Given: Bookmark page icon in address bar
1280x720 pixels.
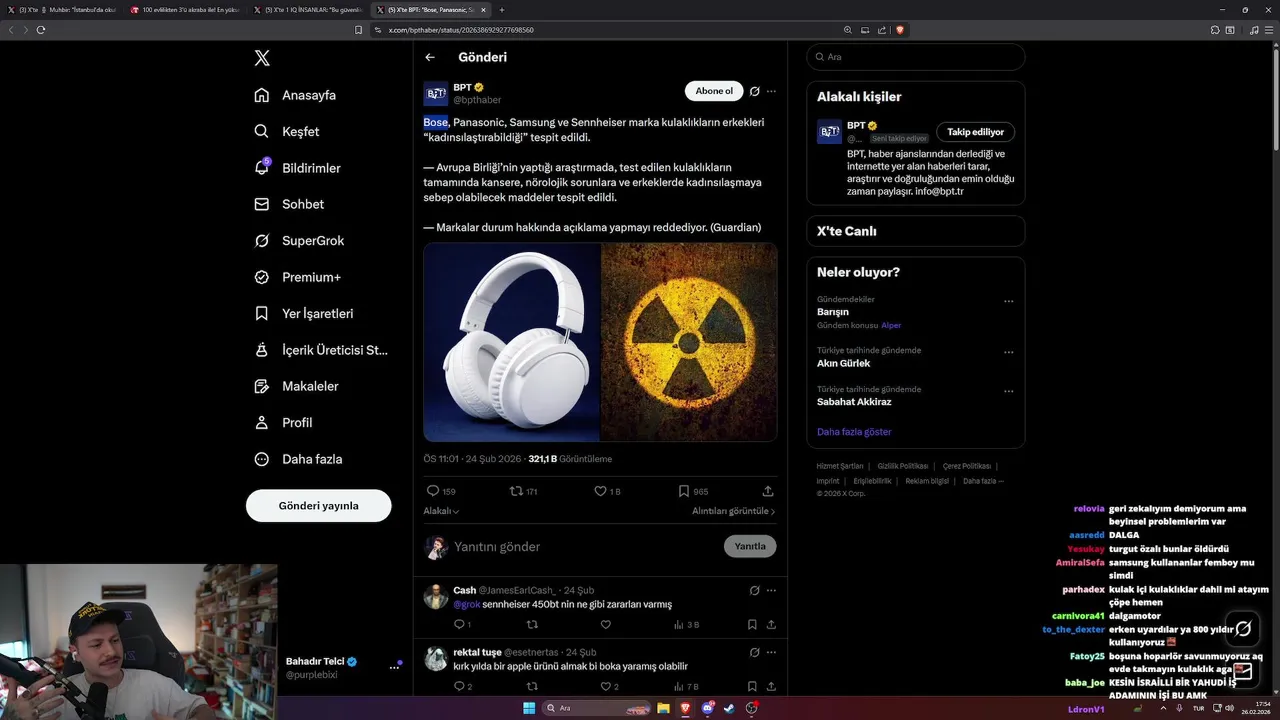Looking at the screenshot, I should pos(359,30).
